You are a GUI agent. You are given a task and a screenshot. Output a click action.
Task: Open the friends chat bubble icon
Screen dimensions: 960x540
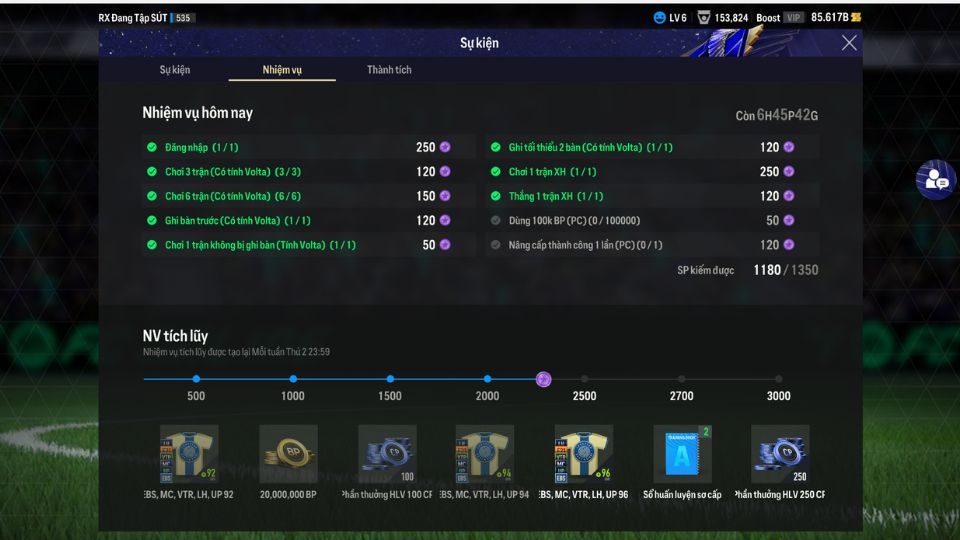click(936, 179)
